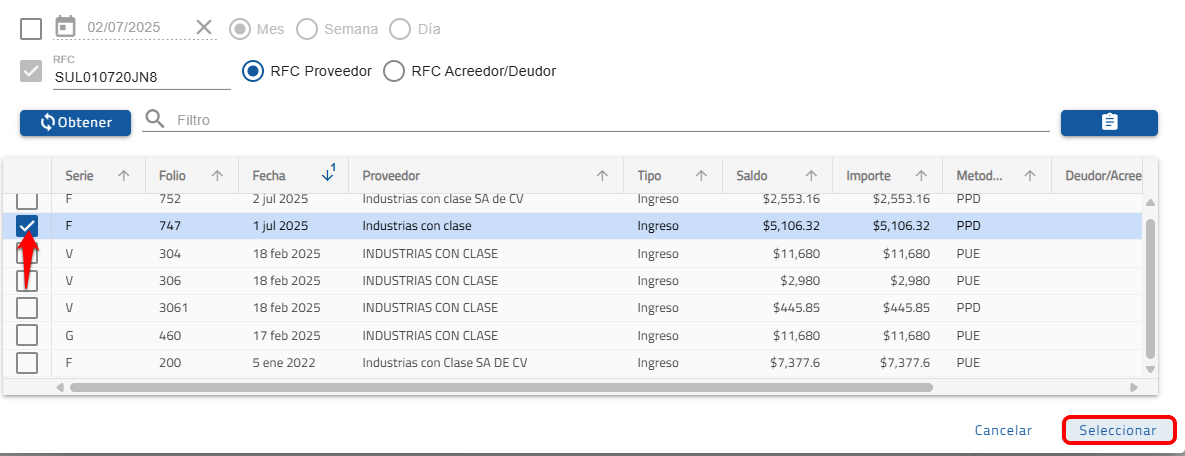Click the clipboard icon button
This screenshot has height=456, width=1185.
coord(1108,122)
